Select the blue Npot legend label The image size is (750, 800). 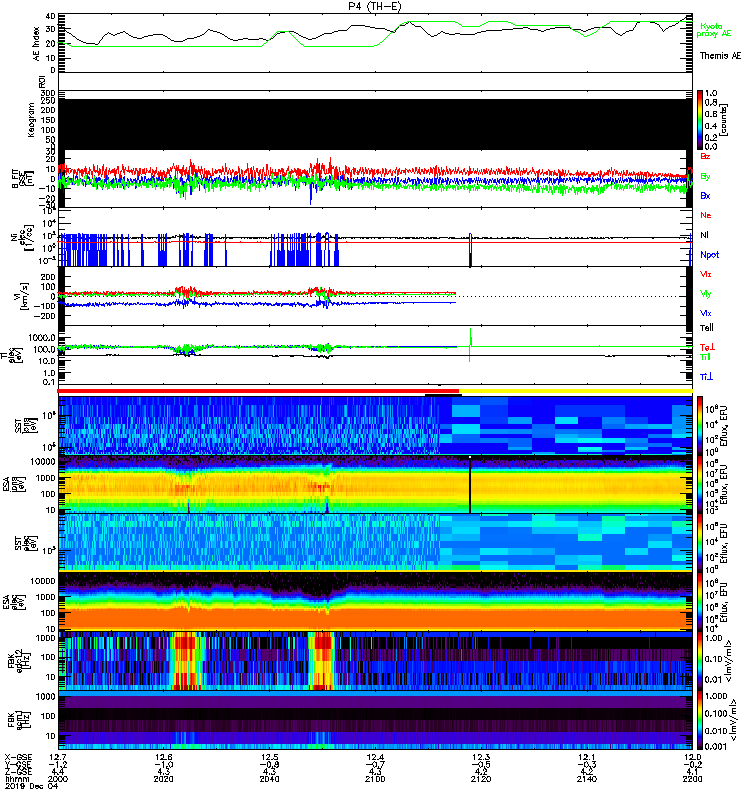tap(709, 255)
